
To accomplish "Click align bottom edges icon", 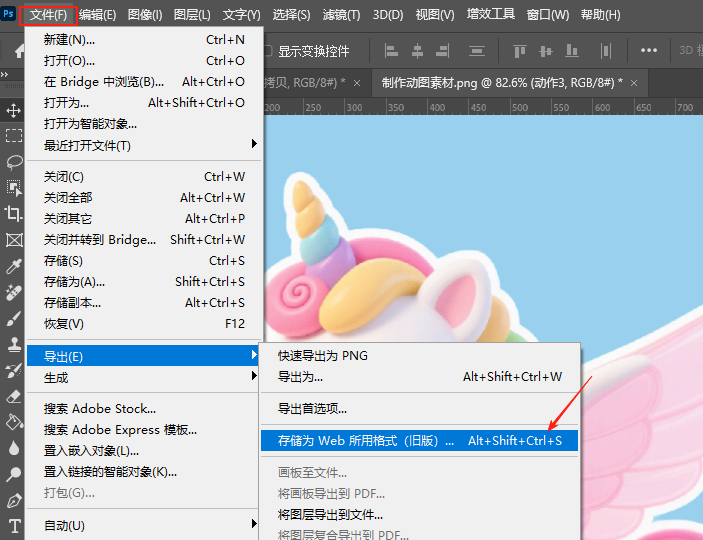I will (572, 51).
